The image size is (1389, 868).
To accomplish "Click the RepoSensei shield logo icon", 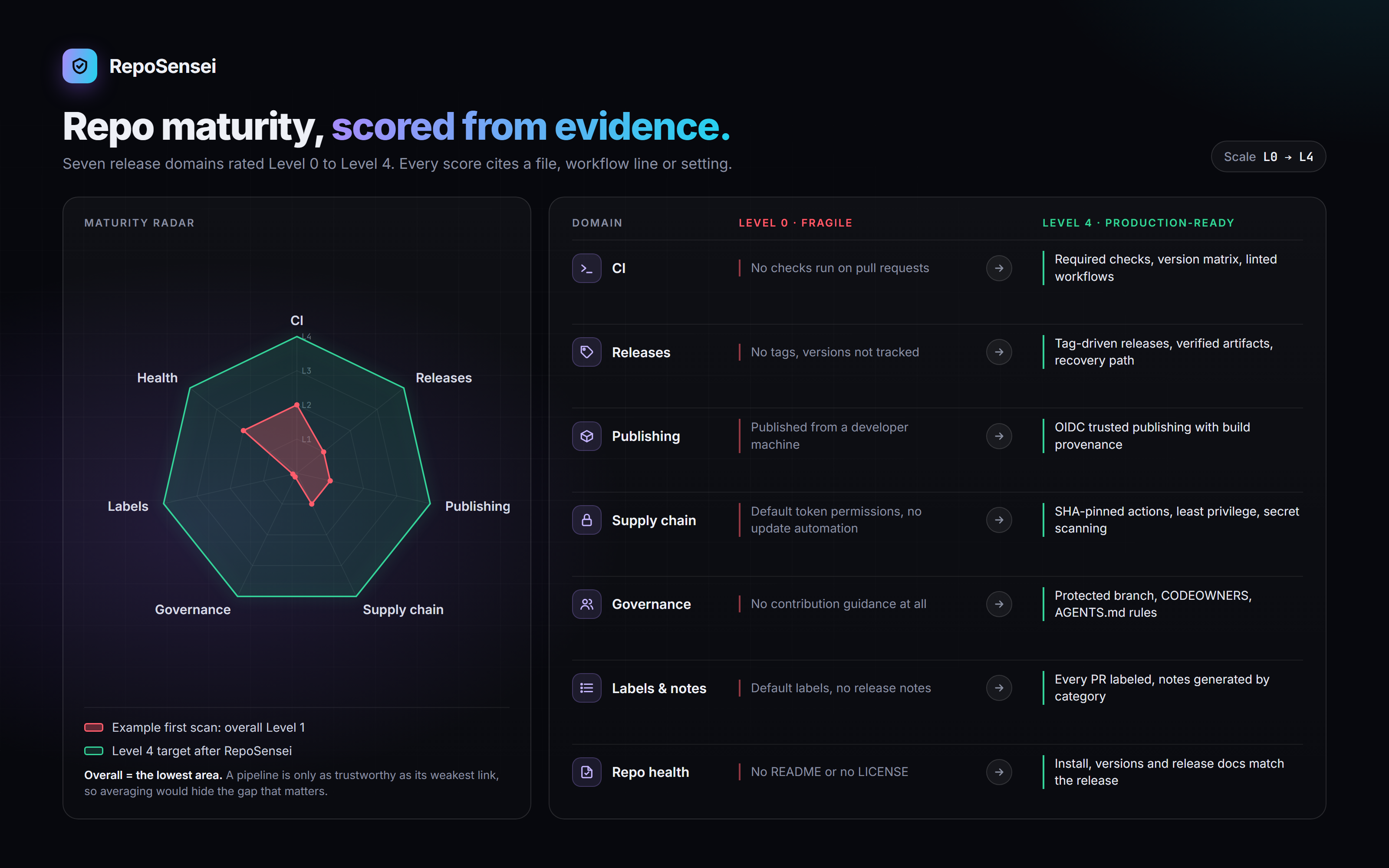I will coord(80,66).
